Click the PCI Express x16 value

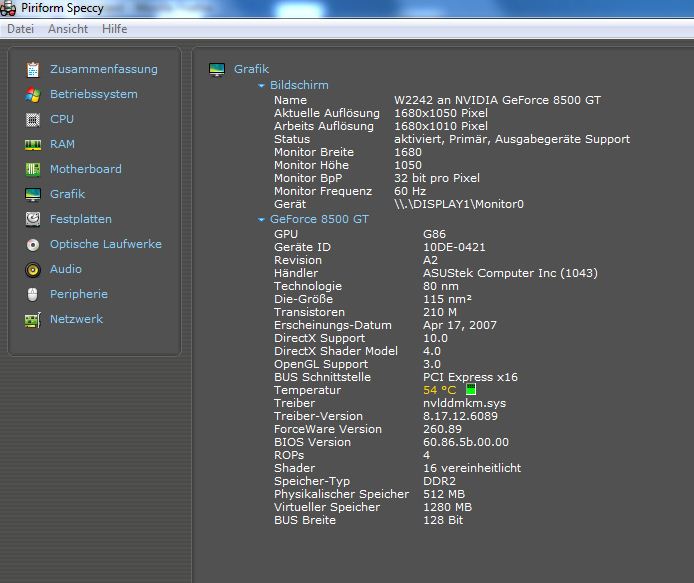[470, 377]
